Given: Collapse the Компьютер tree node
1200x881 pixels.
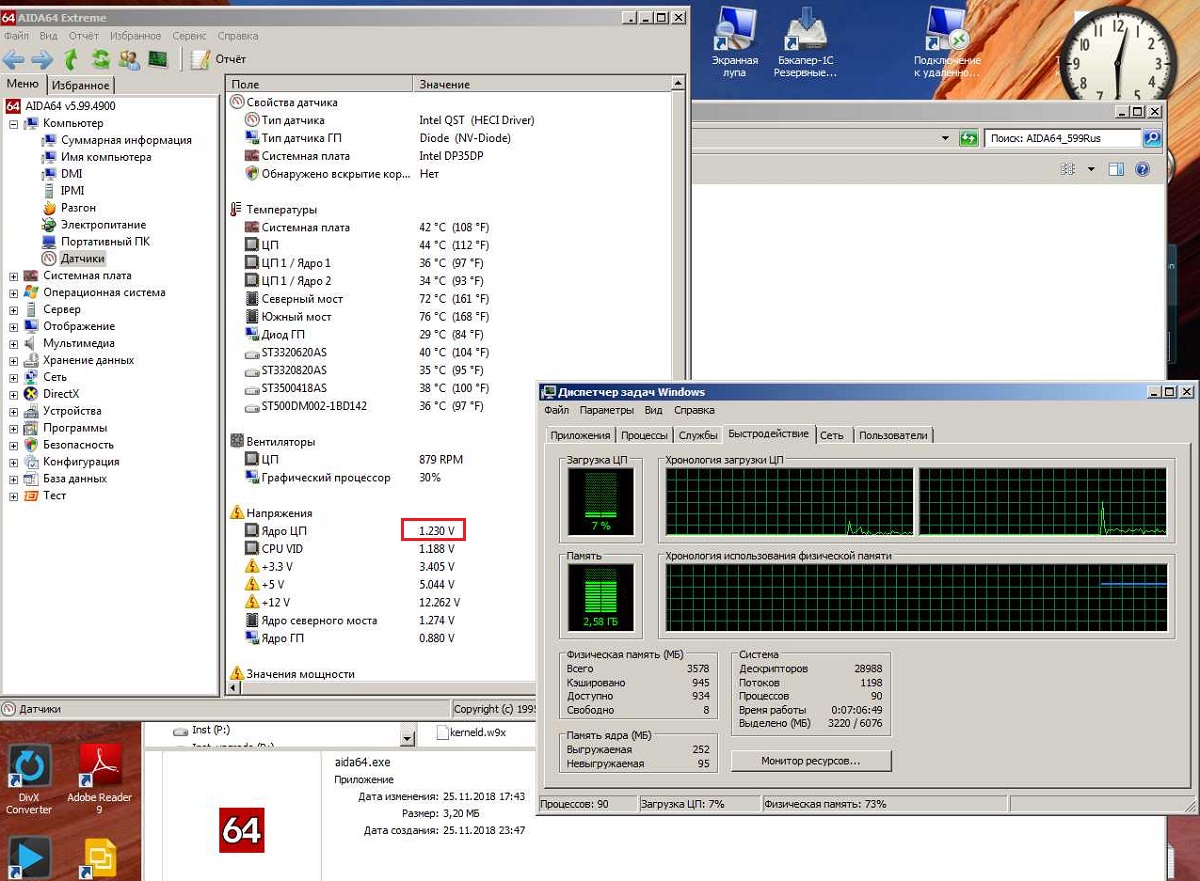Looking at the screenshot, I should coord(14,124).
